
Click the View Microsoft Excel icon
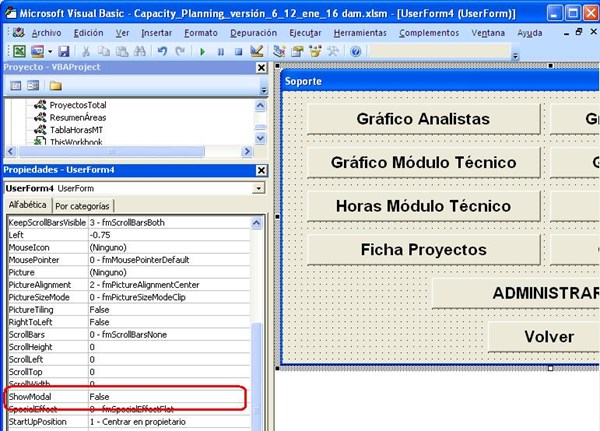click(19, 51)
